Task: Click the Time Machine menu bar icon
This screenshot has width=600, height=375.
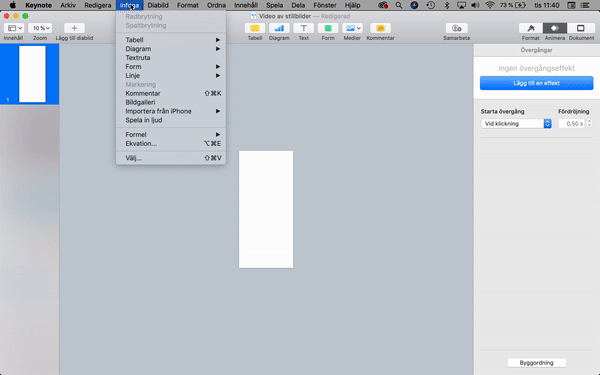Action: click(430, 5)
